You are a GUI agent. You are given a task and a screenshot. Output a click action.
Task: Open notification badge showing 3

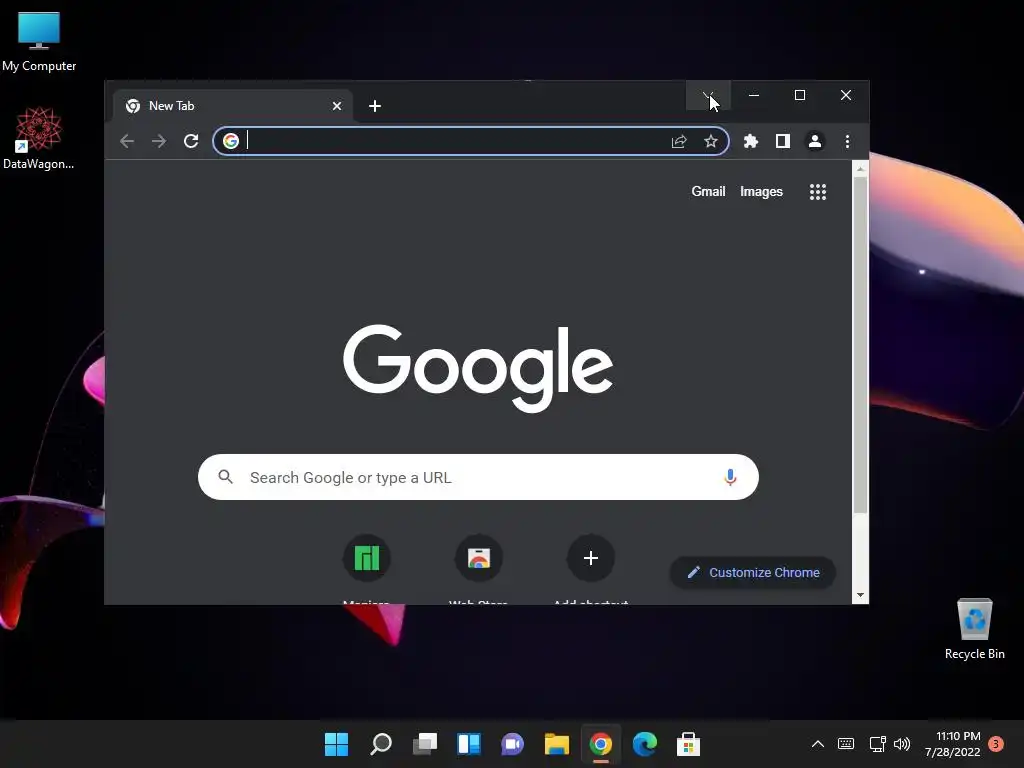tap(996, 744)
